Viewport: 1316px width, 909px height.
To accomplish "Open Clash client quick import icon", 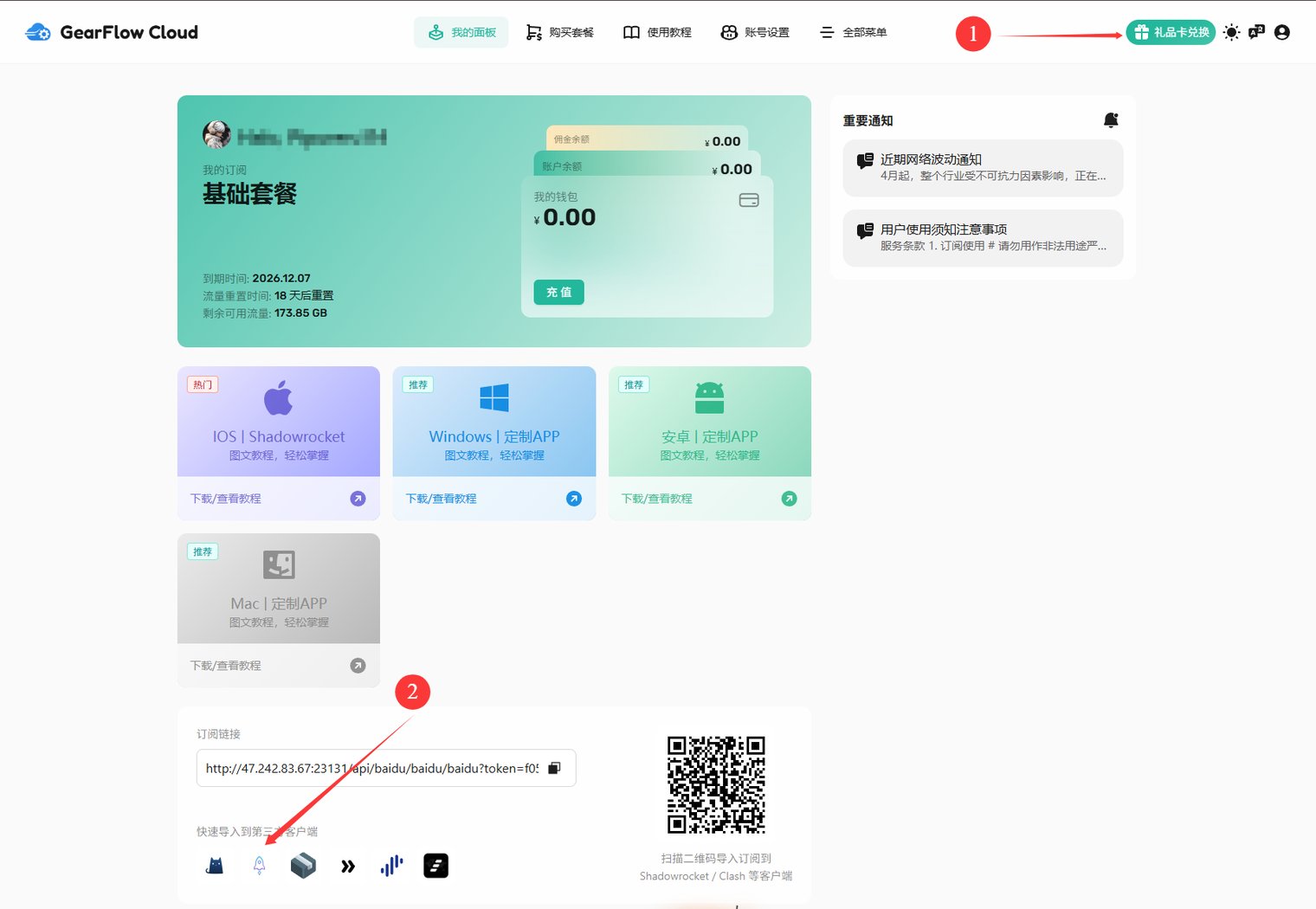I will pos(214,865).
